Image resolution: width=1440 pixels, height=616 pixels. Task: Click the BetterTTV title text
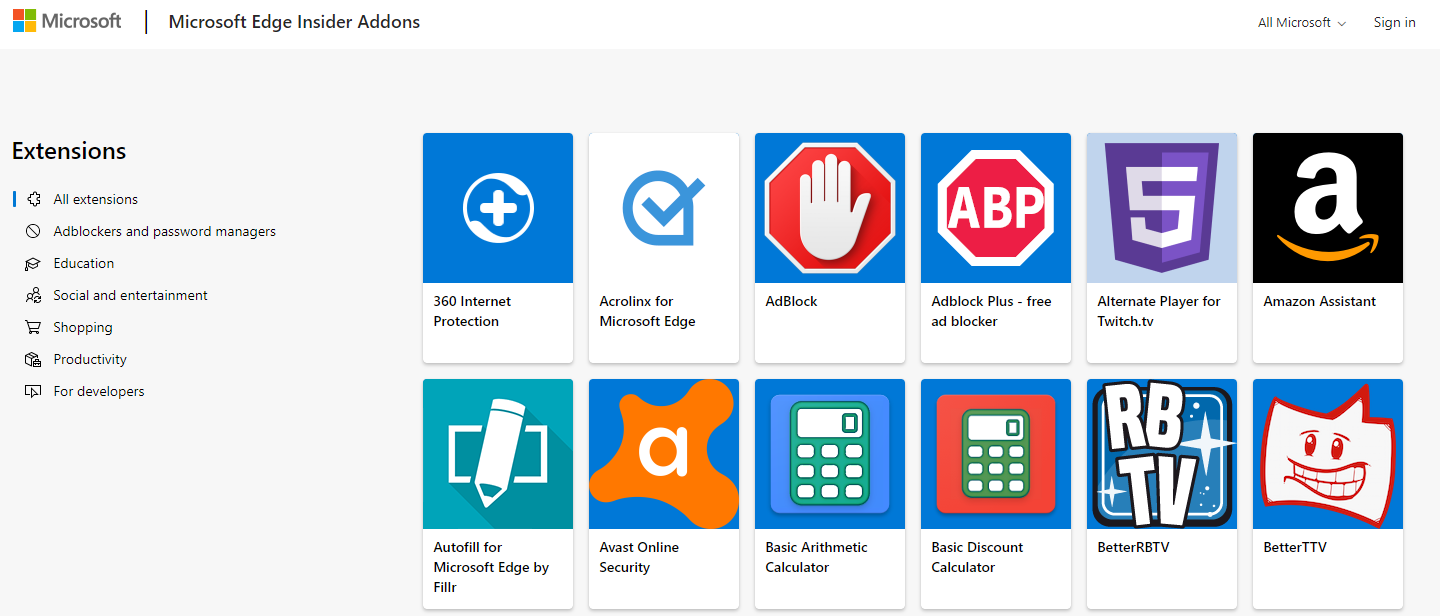(1295, 547)
